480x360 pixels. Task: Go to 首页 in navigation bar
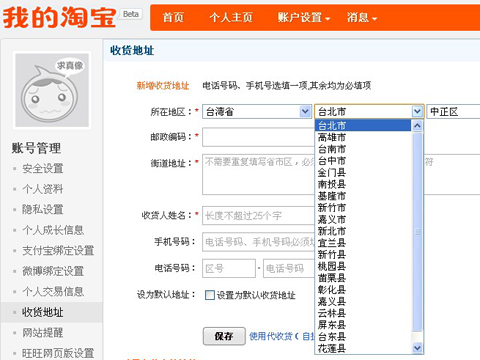pos(173,17)
